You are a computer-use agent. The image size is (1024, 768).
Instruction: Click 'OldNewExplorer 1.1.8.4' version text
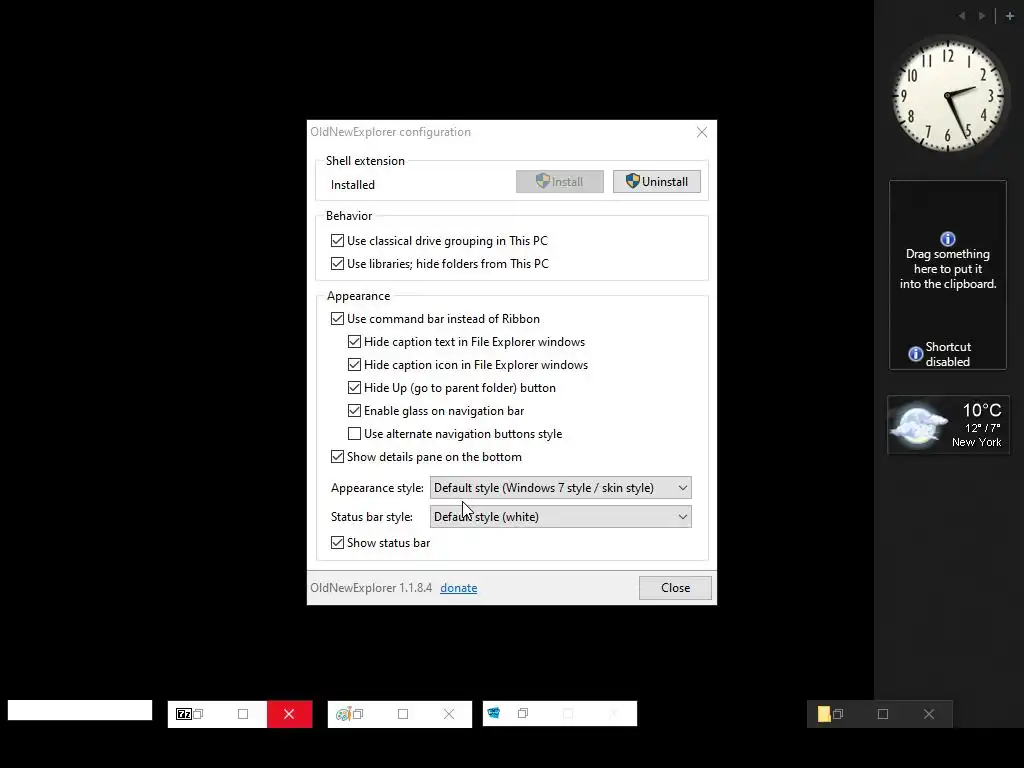(371, 588)
